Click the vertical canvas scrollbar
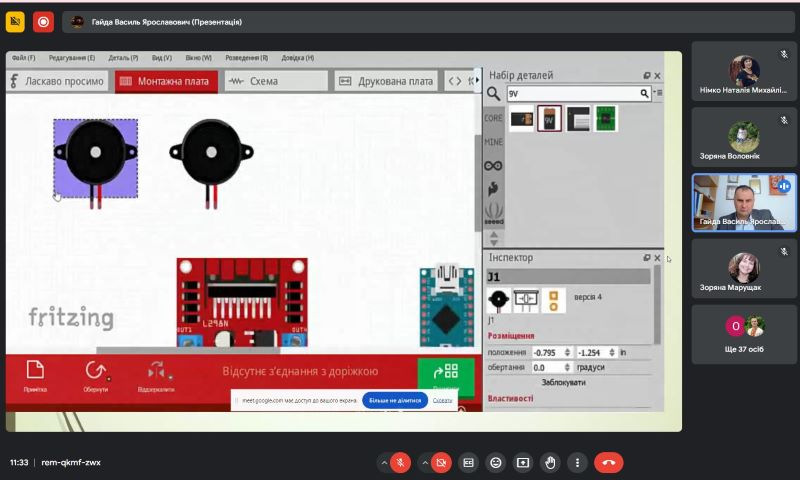This screenshot has width=800, height=480. [478, 184]
